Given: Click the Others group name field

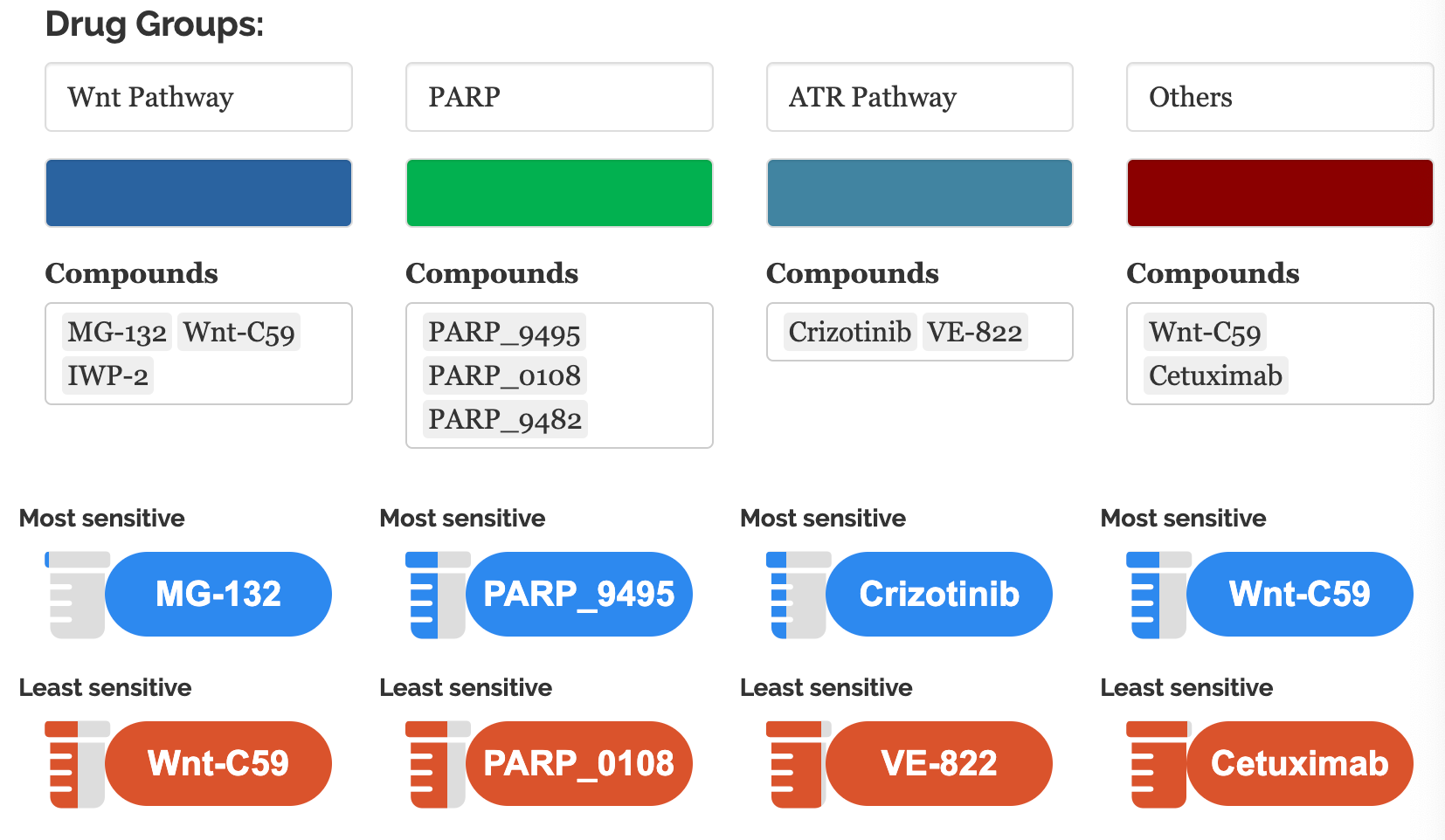Looking at the screenshot, I should pyautogui.click(x=1280, y=97).
